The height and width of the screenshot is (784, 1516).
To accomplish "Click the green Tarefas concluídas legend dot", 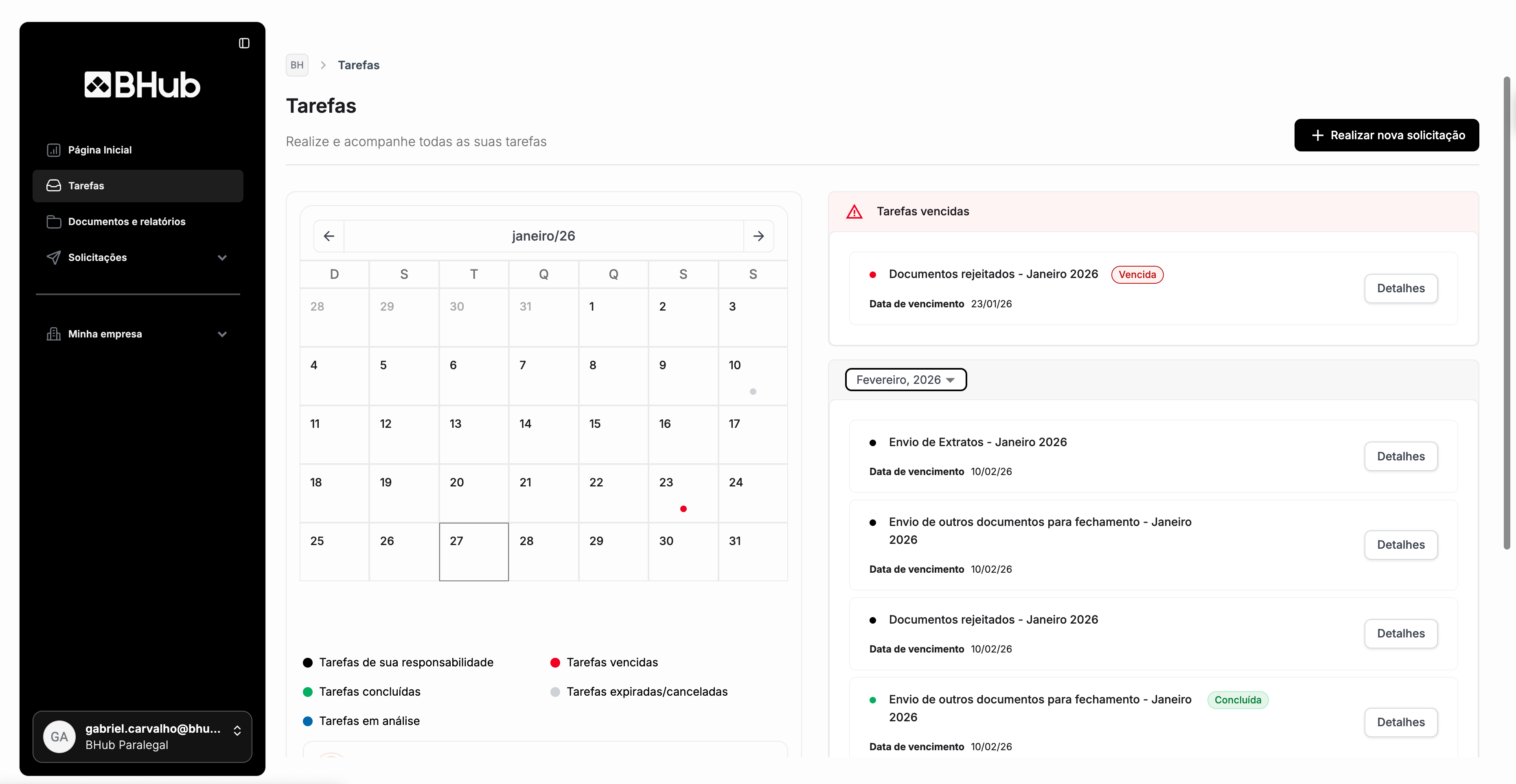I will (307, 692).
